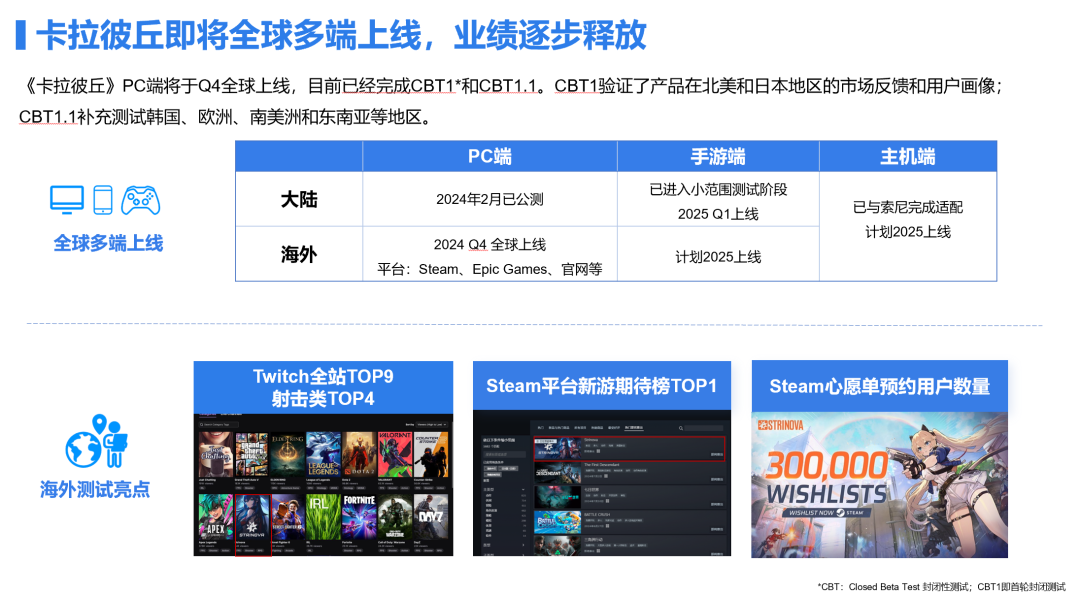The image size is (1080, 599).
Task: Toggle the Shooter tag under Apex Legends
Action: coord(212,550)
